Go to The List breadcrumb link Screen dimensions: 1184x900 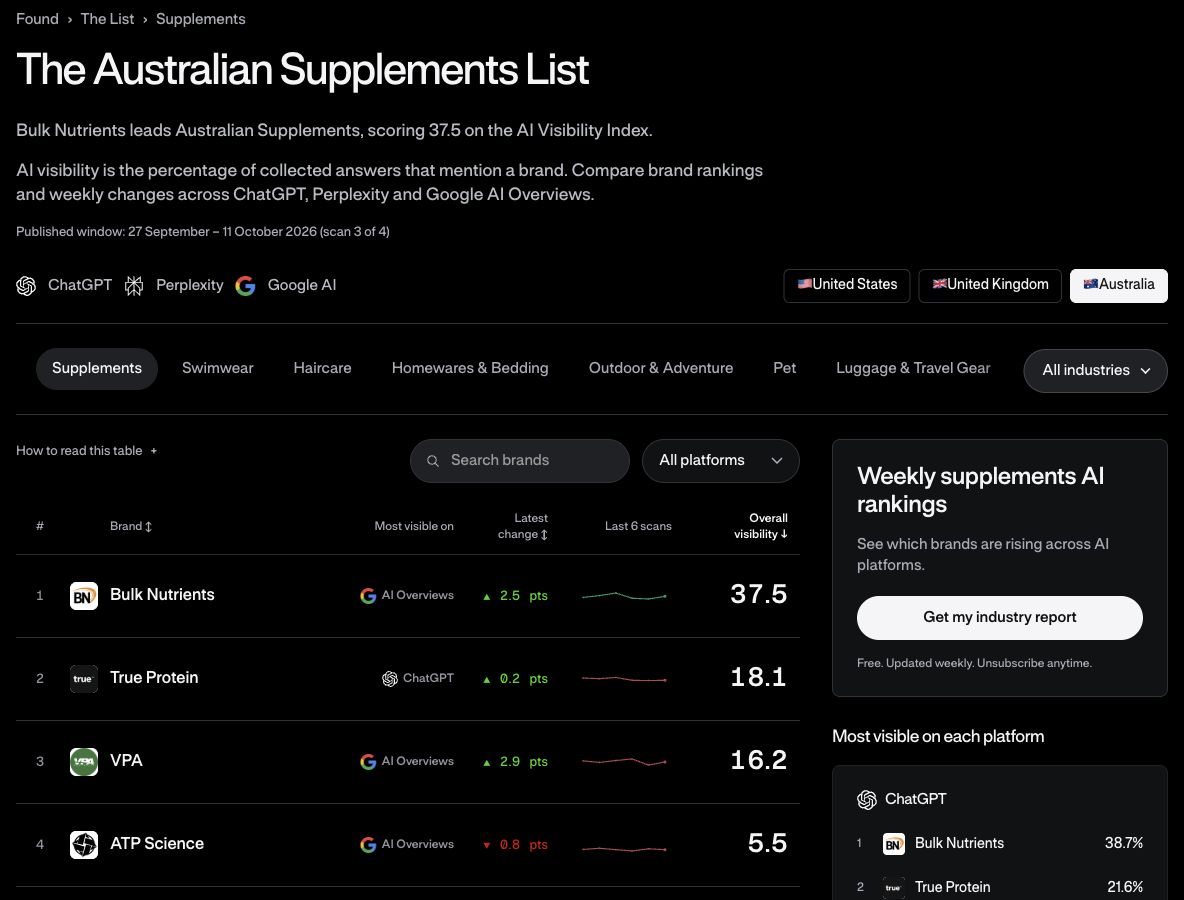click(107, 19)
